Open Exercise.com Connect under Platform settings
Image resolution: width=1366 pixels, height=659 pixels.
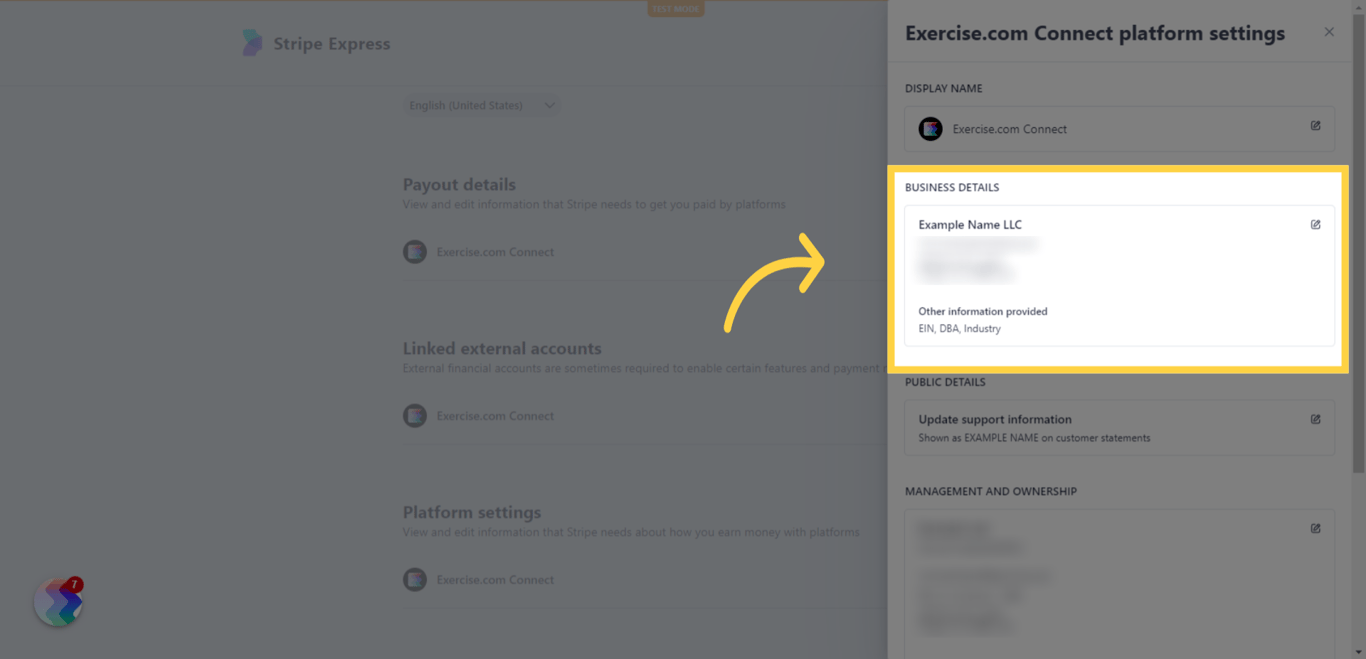pos(495,579)
